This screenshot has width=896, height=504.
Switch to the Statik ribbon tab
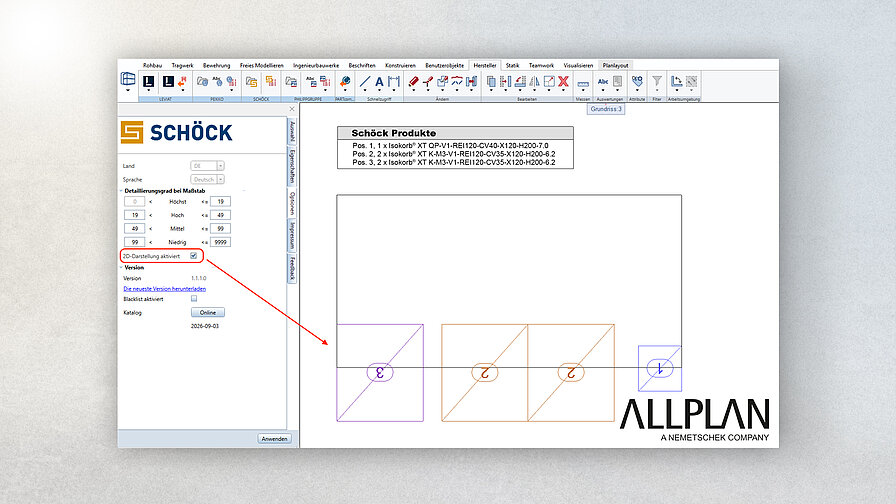[x=513, y=66]
